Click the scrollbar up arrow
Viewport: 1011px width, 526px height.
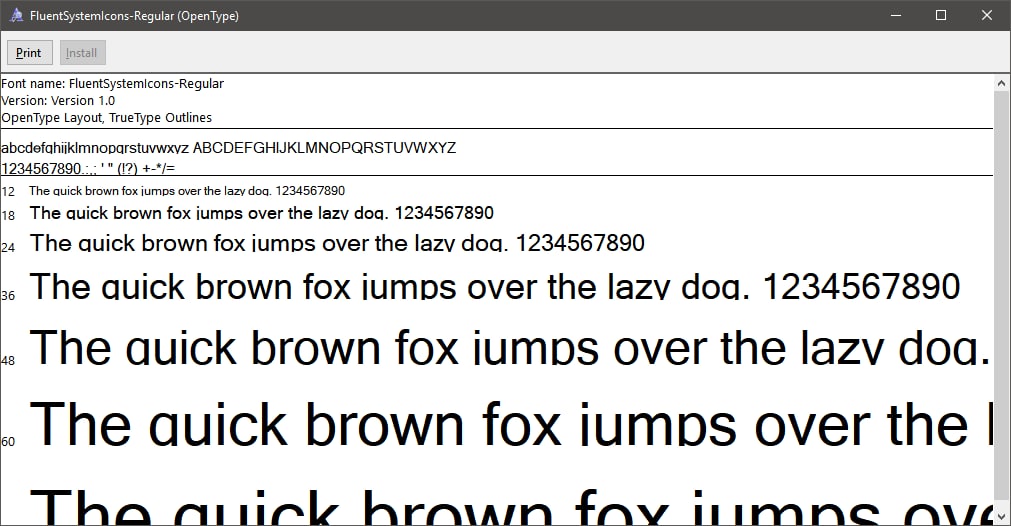pyautogui.click(x=1001, y=83)
